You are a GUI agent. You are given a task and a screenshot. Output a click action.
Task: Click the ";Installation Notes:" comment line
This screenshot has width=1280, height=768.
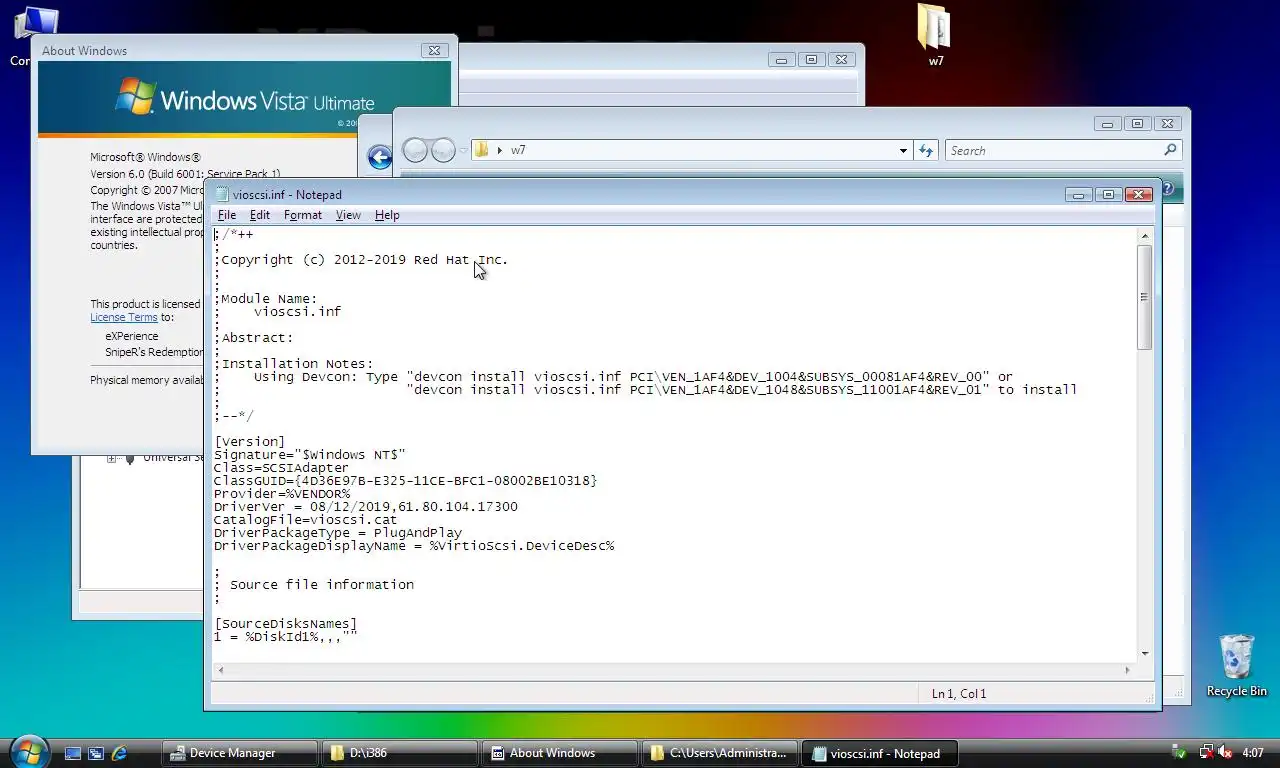tap(294, 363)
